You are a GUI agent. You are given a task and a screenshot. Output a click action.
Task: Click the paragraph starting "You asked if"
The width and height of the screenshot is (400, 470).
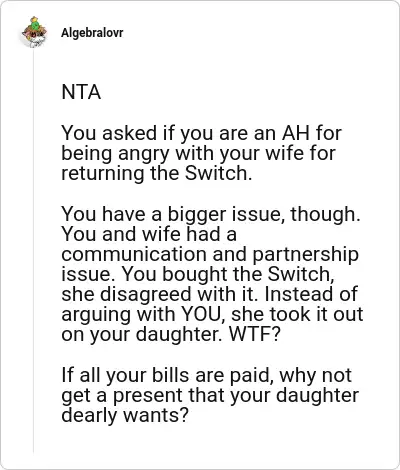201,153
